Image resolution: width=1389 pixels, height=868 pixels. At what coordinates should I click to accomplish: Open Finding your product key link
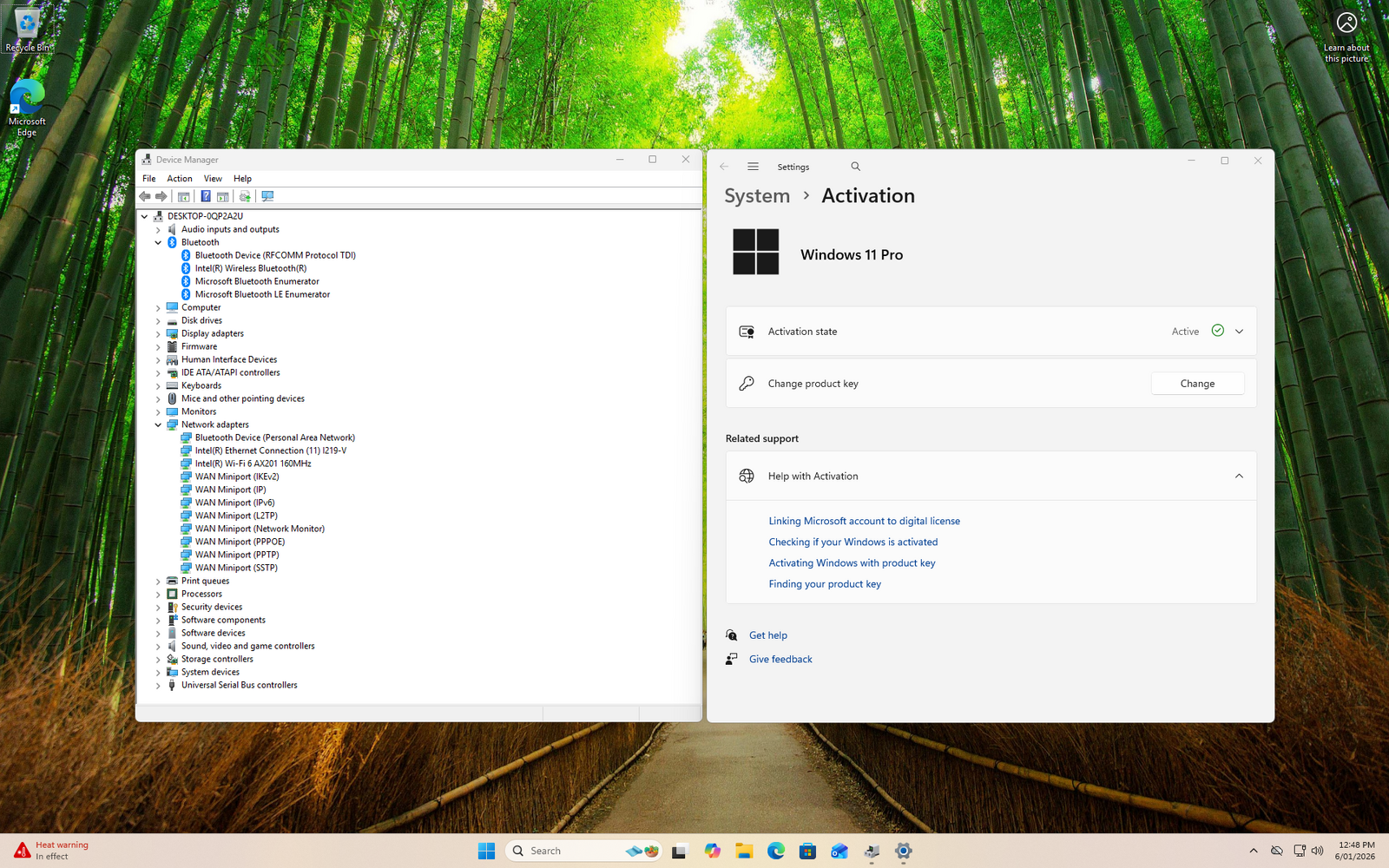825,584
